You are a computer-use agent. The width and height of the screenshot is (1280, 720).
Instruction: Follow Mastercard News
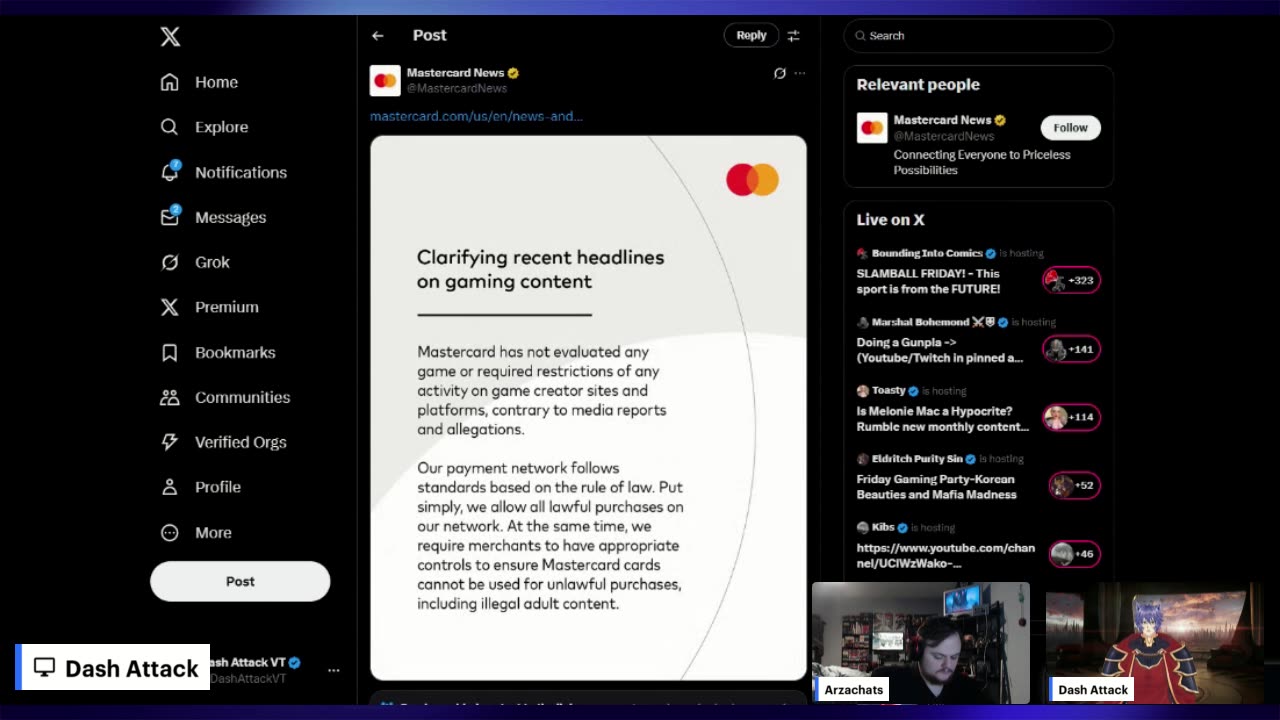(1070, 128)
